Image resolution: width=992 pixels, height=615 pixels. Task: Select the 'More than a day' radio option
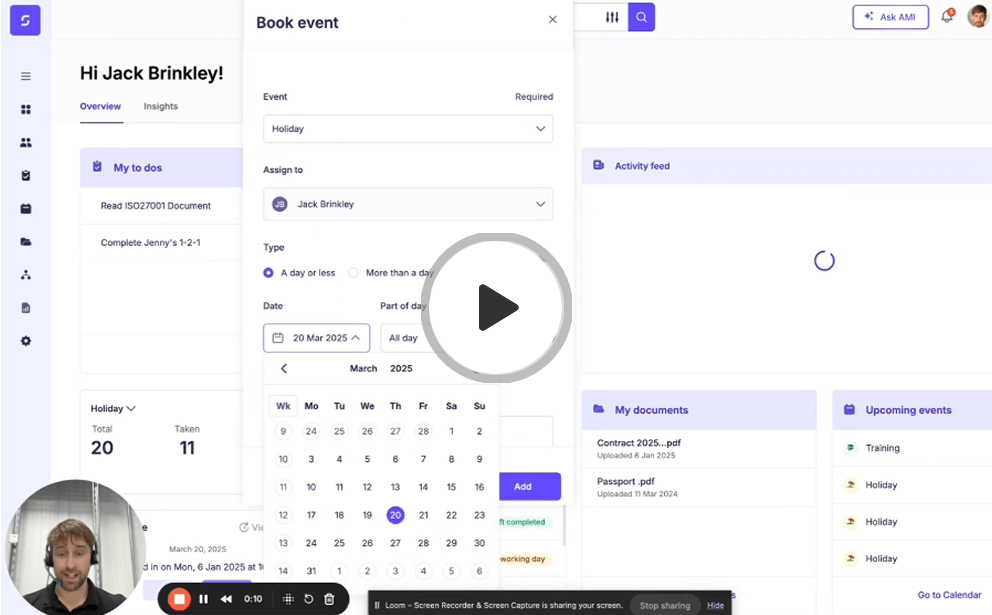(353, 273)
